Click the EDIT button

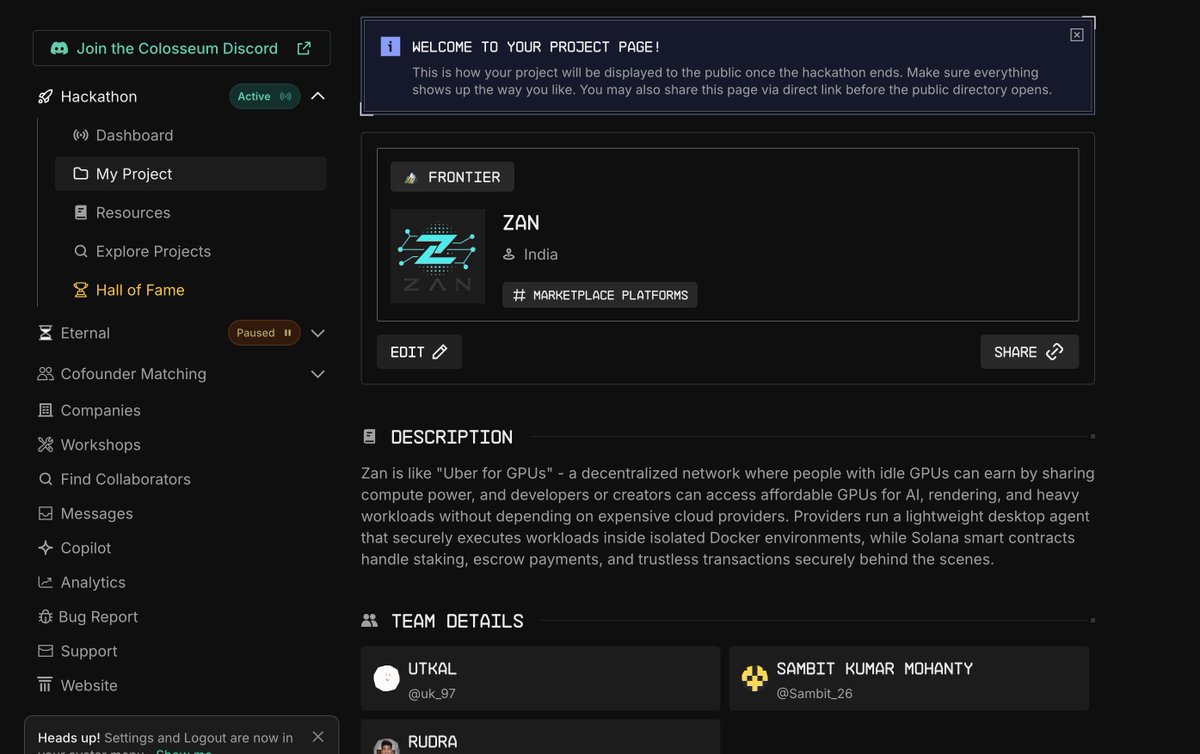[419, 352]
